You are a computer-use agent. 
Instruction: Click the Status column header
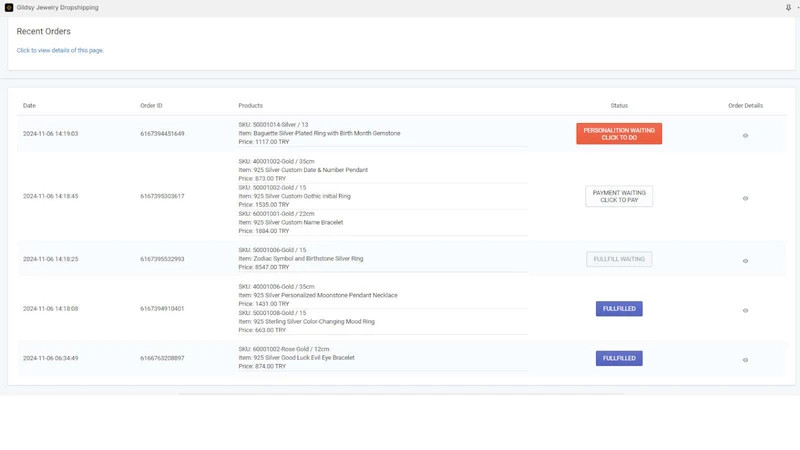pos(619,106)
